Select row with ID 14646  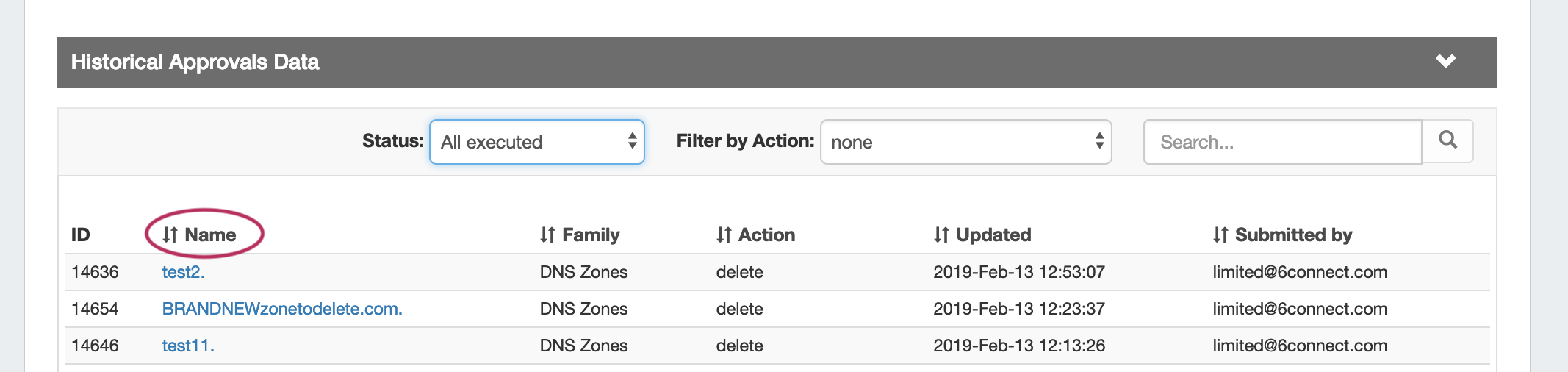tap(95, 346)
